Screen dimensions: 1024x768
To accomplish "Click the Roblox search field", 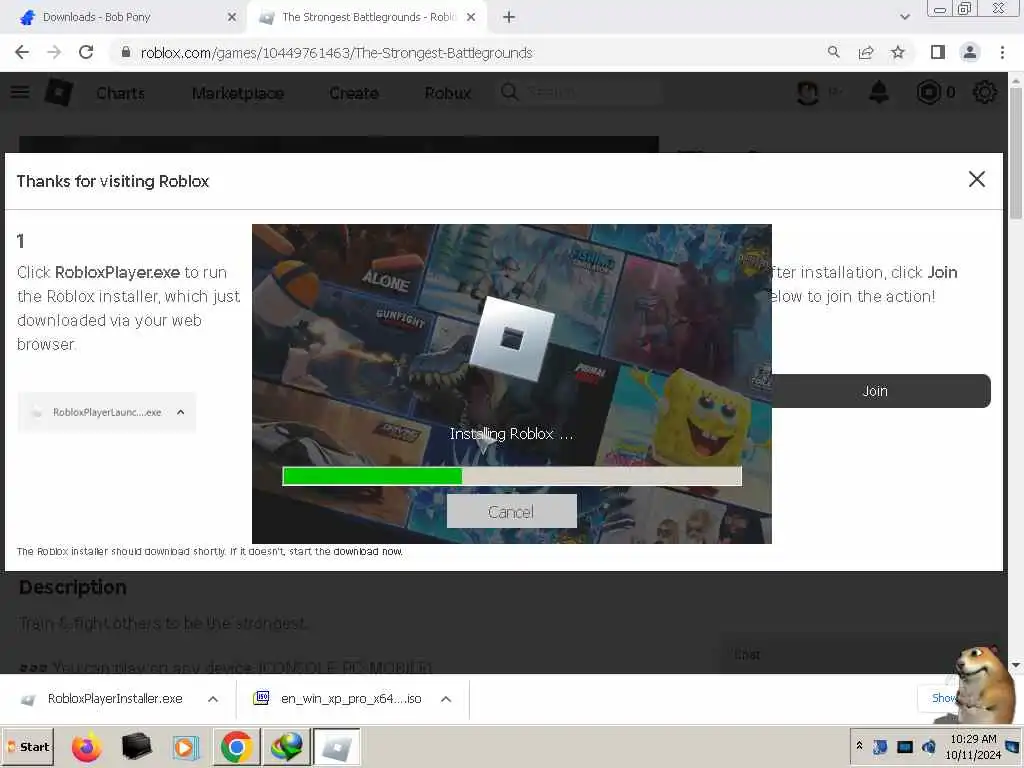I will tap(581, 92).
